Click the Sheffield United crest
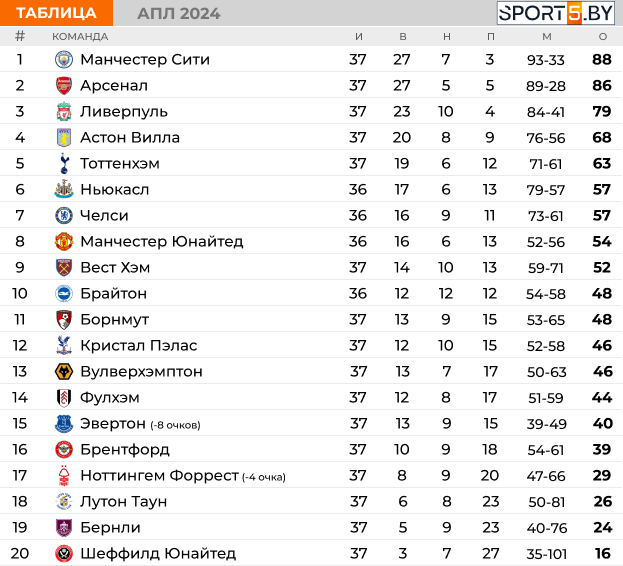The image size is (623, 566). click(64, 554)
